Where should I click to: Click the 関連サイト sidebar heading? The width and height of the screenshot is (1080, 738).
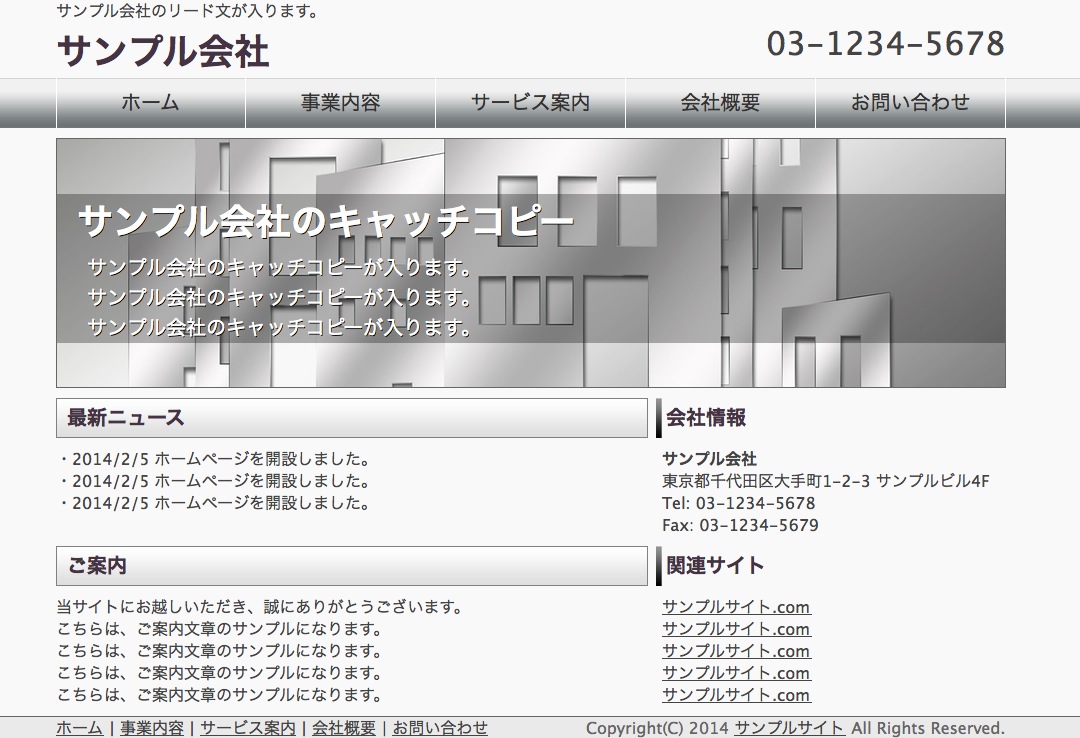(x=715, y=566)
